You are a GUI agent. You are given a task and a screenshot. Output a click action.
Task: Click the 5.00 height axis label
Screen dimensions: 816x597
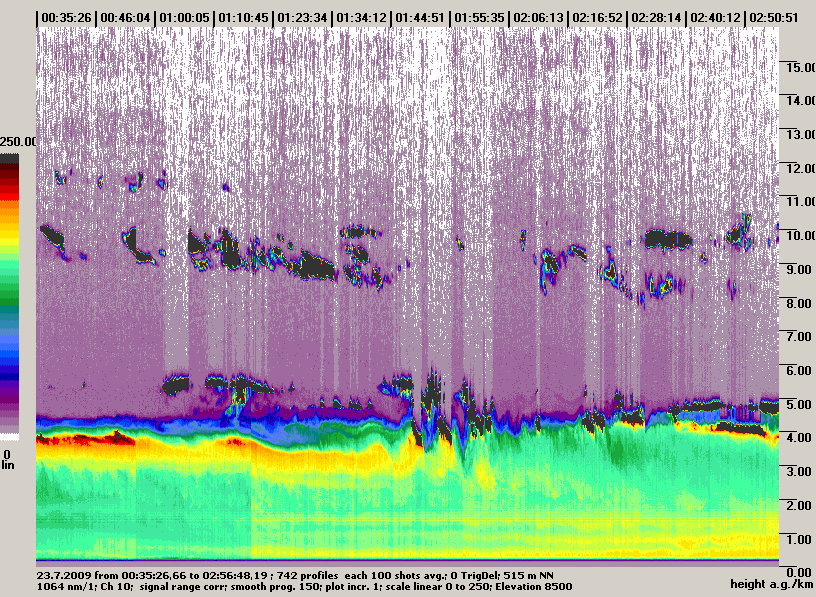pos(801,404)
